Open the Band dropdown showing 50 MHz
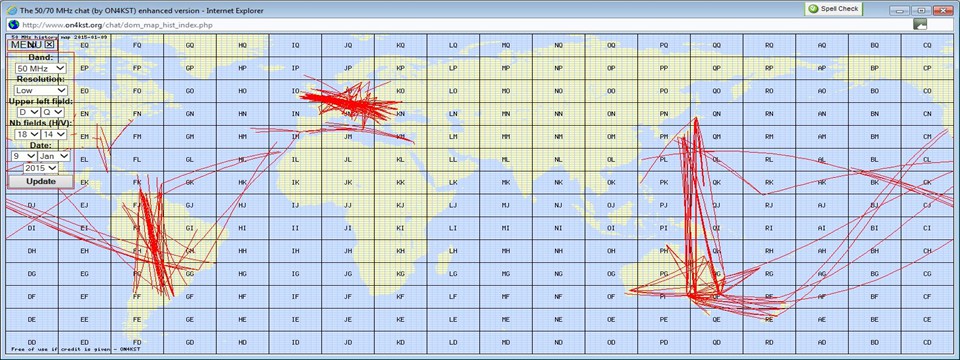The width and height of the screenshot is (960, 360). (41, 68)
